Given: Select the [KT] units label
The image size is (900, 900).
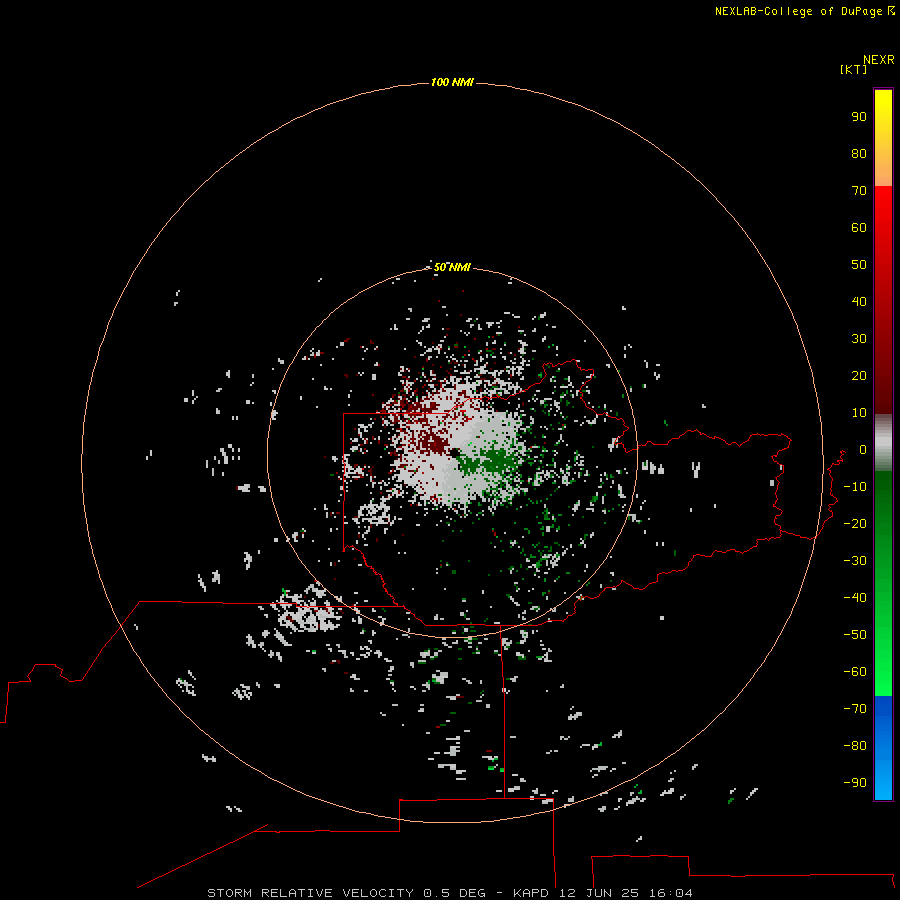Looking at the screenshot, I should tap(853, 69).
